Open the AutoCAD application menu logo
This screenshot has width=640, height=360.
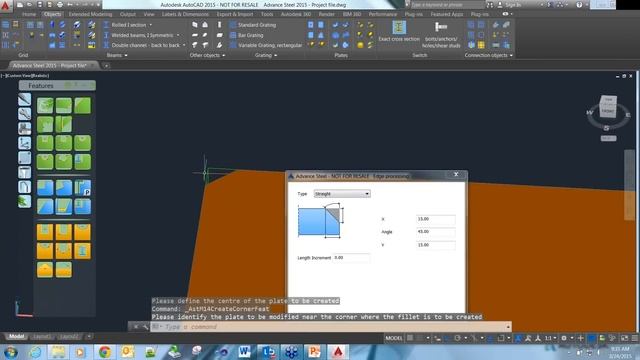click(x=5, y=5)
